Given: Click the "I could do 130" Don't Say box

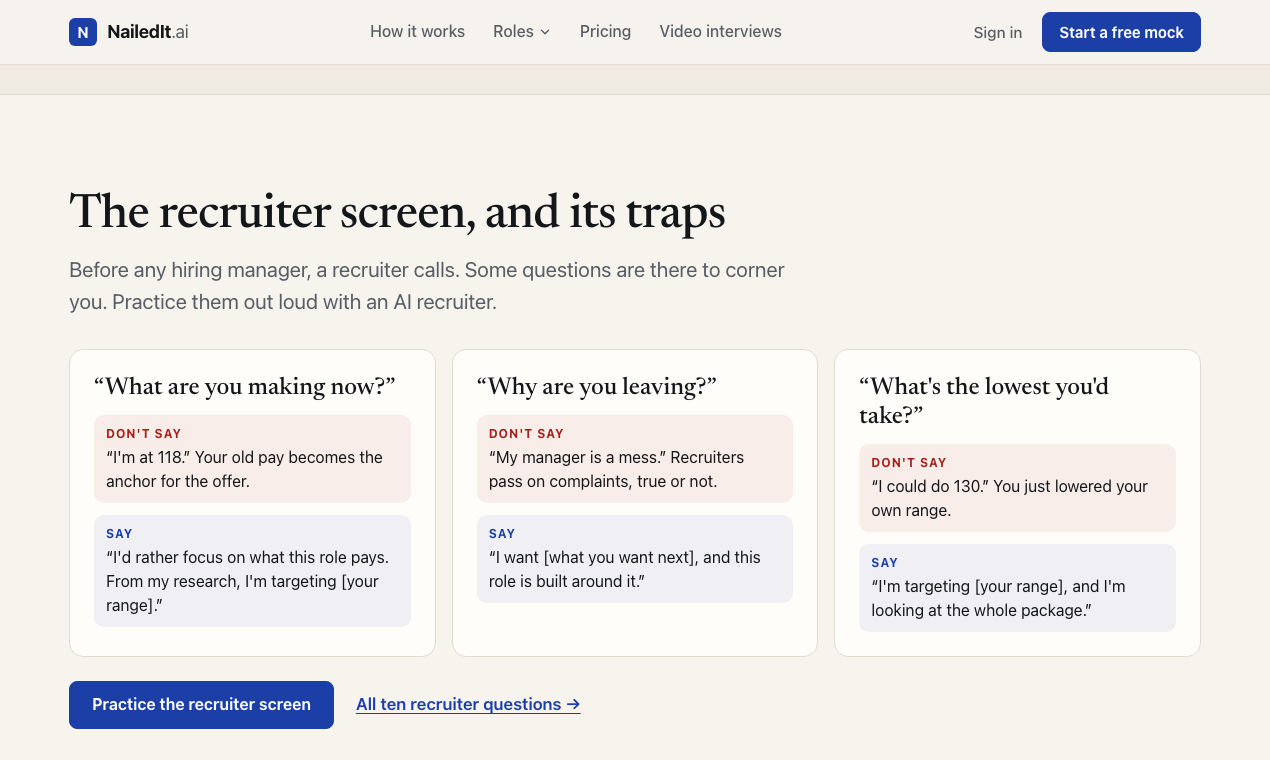Looking at the screenshot, I should tap(1017, 488).
